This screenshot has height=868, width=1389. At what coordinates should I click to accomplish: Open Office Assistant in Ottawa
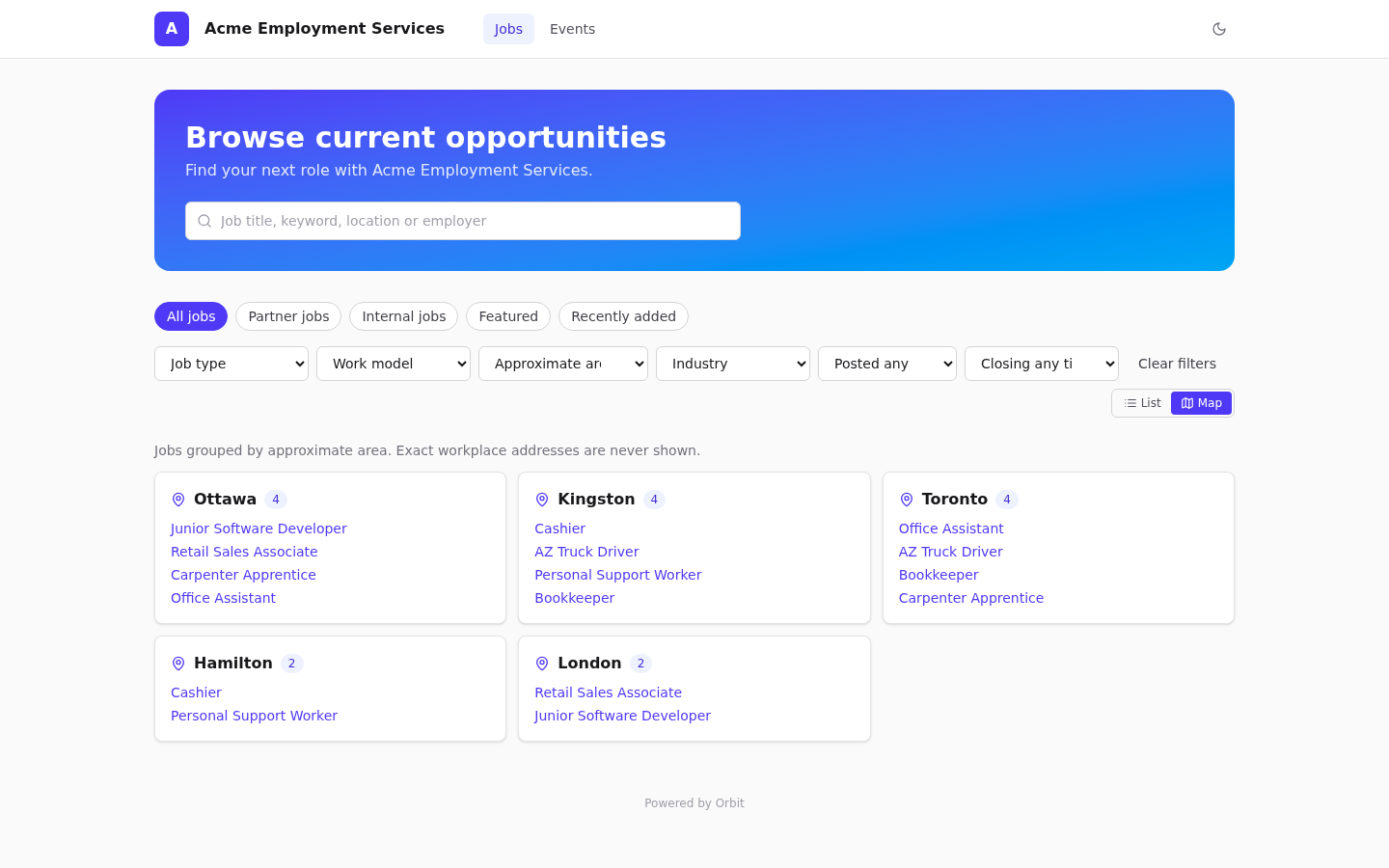click(x=223, y=598)
